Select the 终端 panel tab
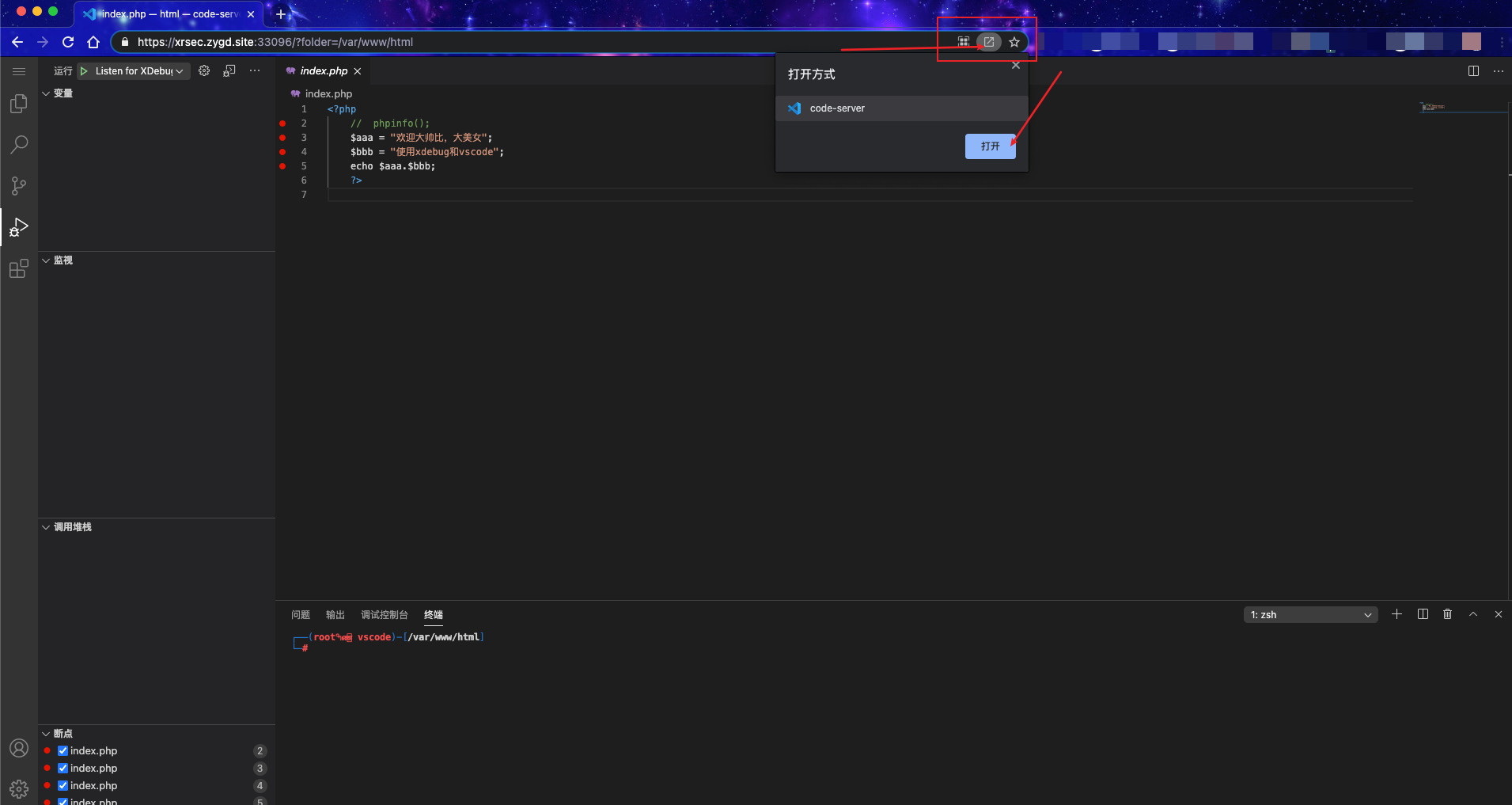 tap(434, 615)
